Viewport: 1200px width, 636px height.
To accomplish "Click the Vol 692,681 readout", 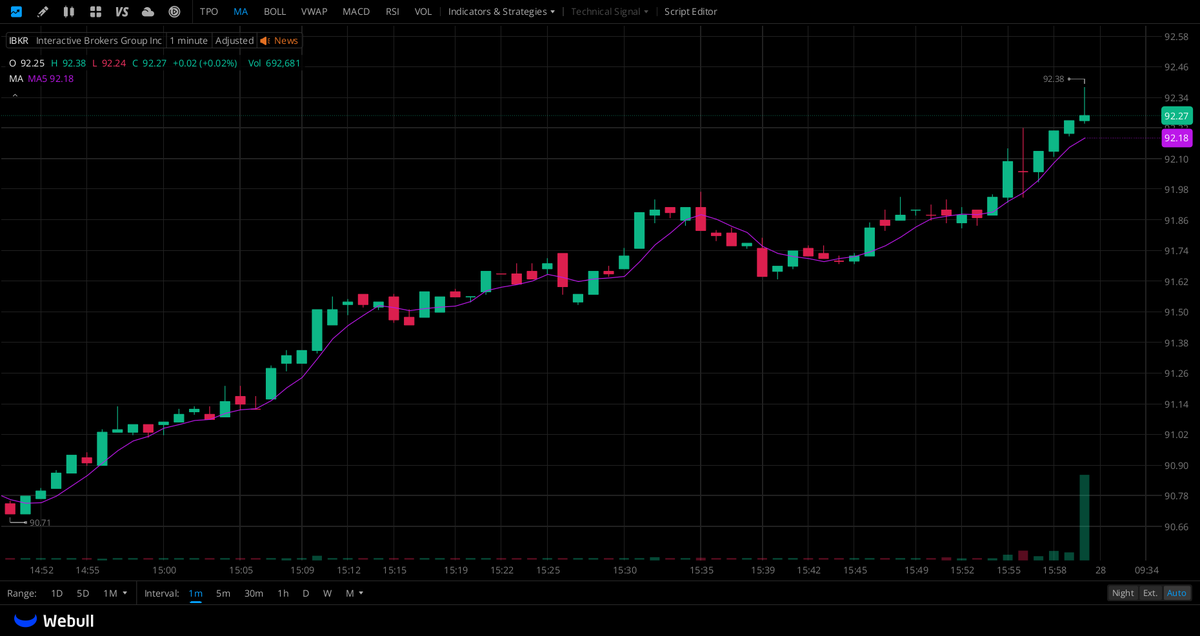I will tap(274, 63).
